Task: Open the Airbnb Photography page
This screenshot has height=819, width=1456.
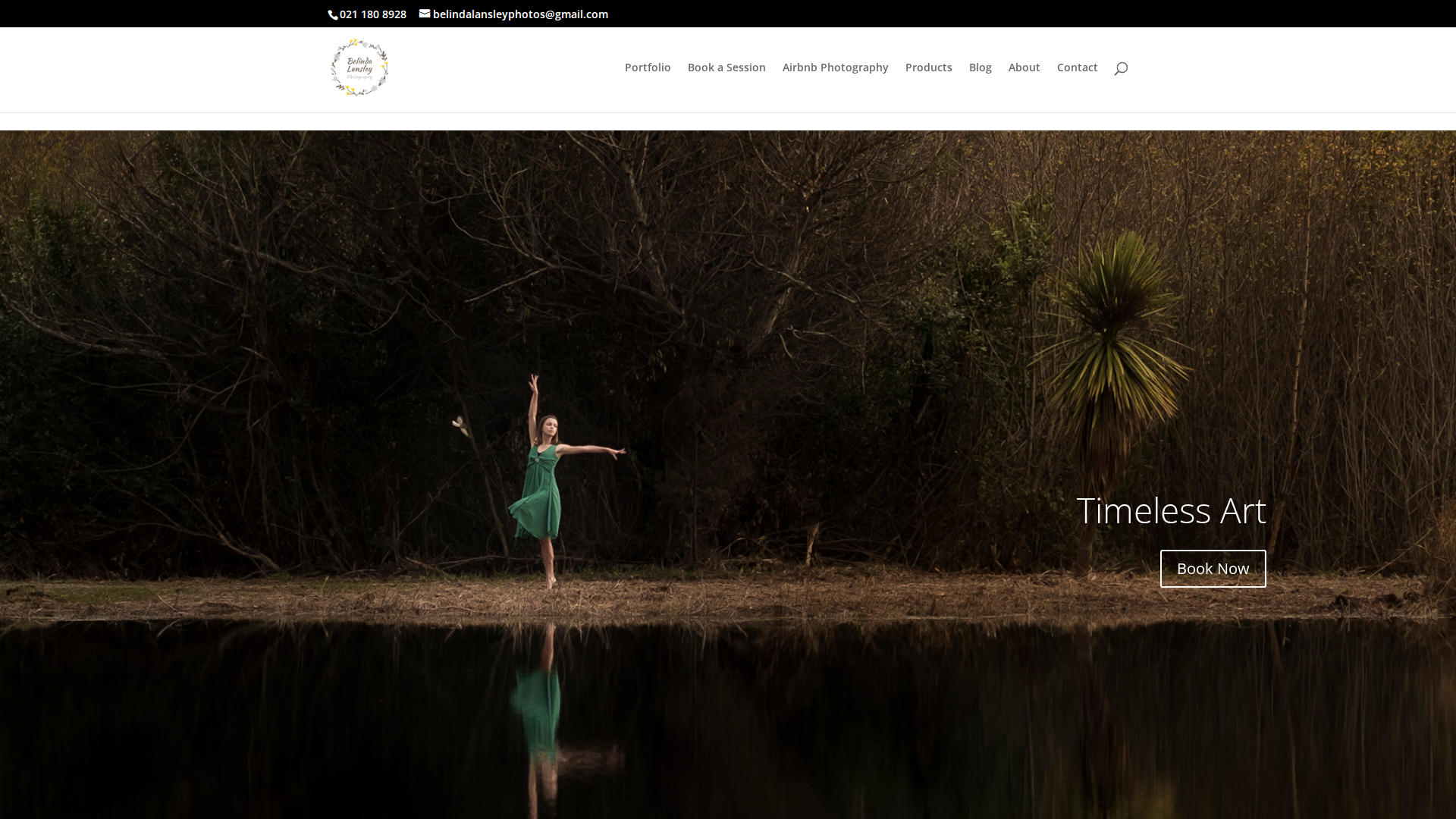Action: click(834, 67)
